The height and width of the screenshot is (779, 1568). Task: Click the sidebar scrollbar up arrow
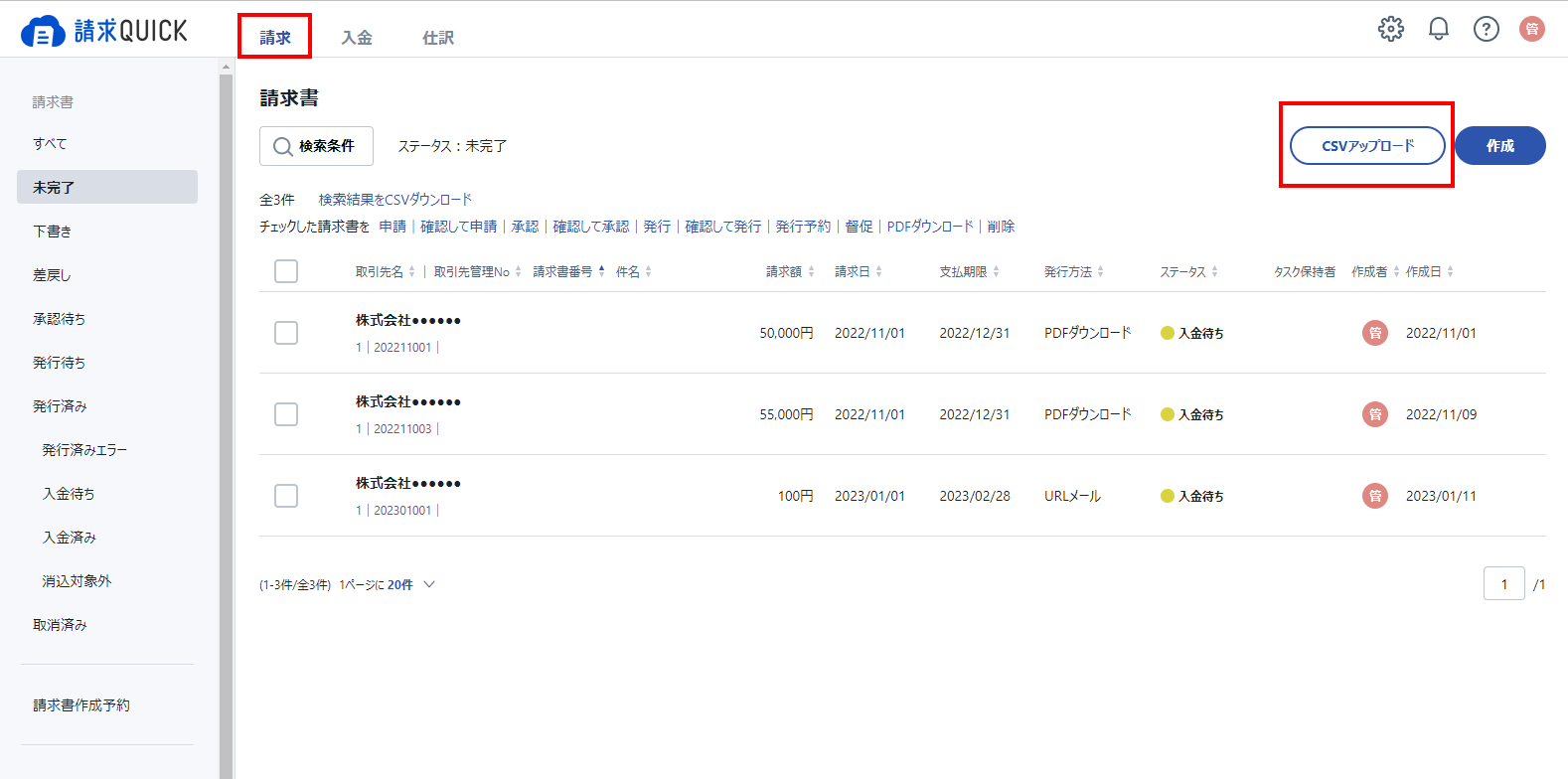coord(226,66)
